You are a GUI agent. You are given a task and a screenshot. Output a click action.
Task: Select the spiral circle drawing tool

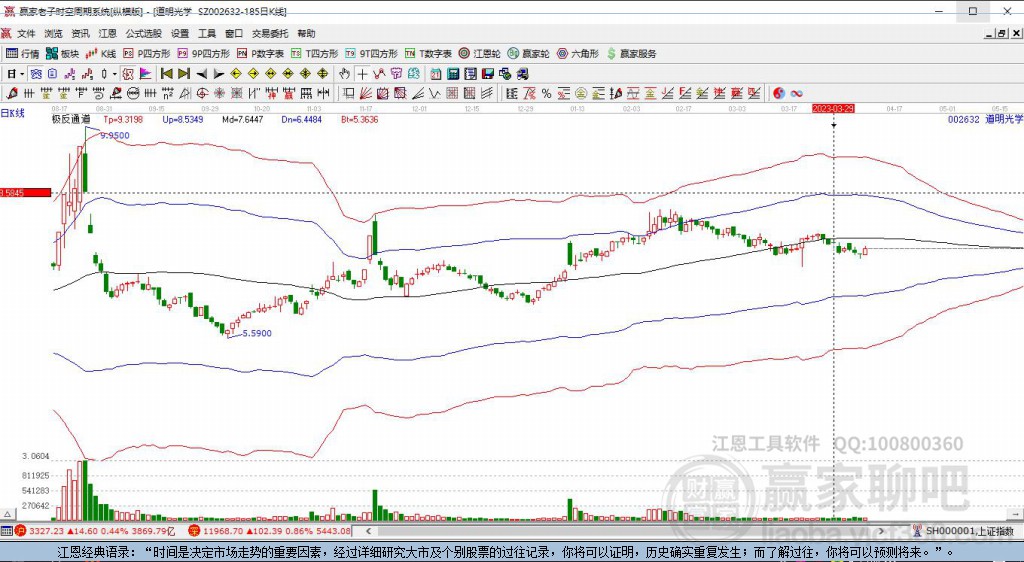(x=202, y=93)
